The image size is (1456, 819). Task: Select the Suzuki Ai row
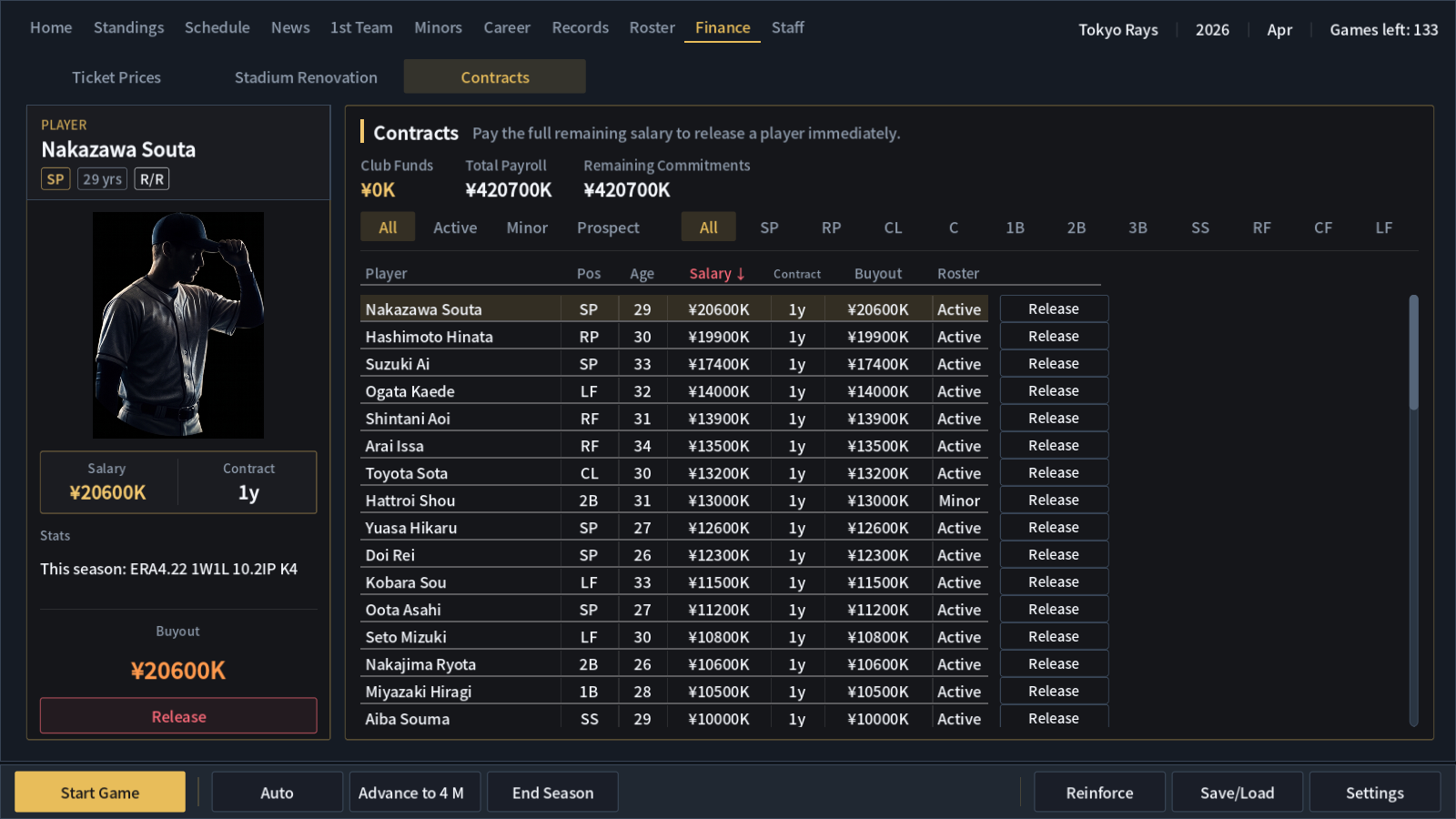coord(673,364)
